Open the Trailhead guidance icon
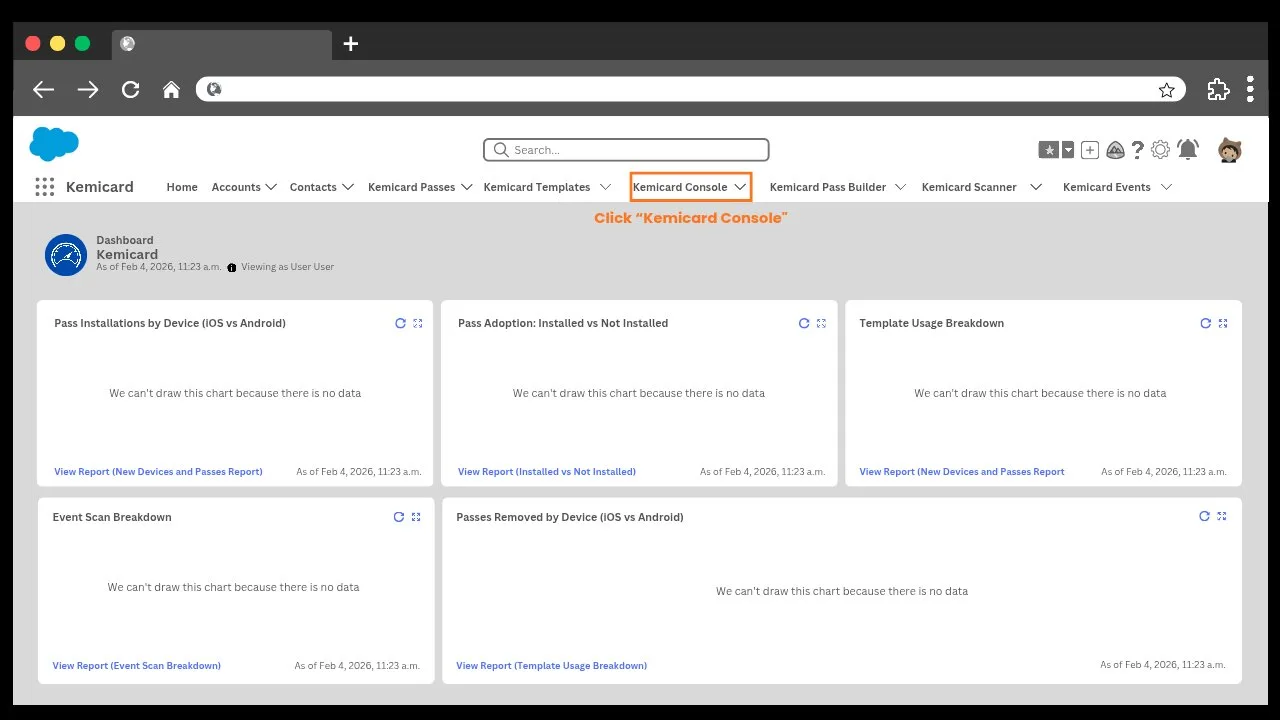 [1115, 150]
